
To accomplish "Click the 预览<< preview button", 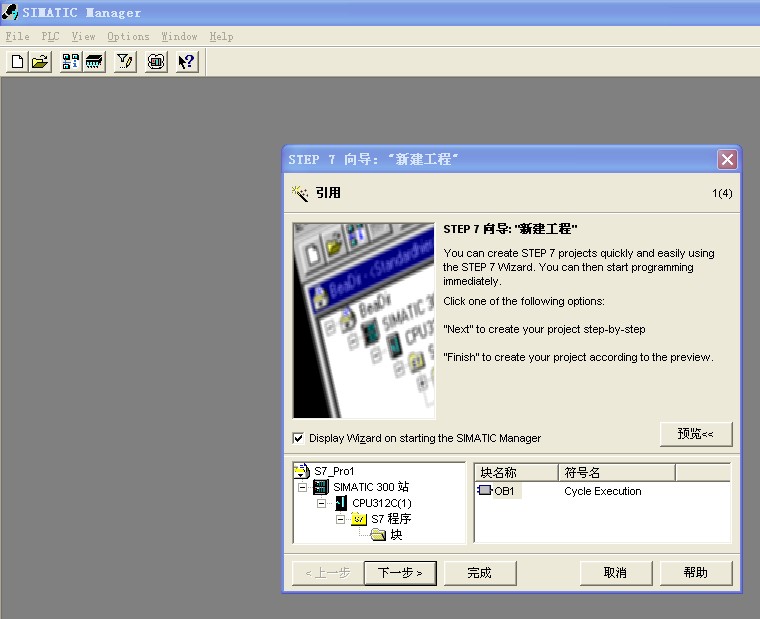I will coord(696,434).
